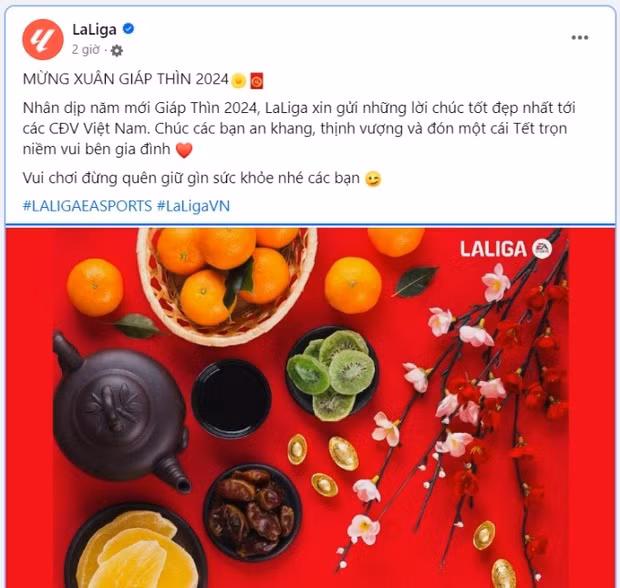Click the winking face emoji
This screenshot has height=588, width=620.
(373, 179)
